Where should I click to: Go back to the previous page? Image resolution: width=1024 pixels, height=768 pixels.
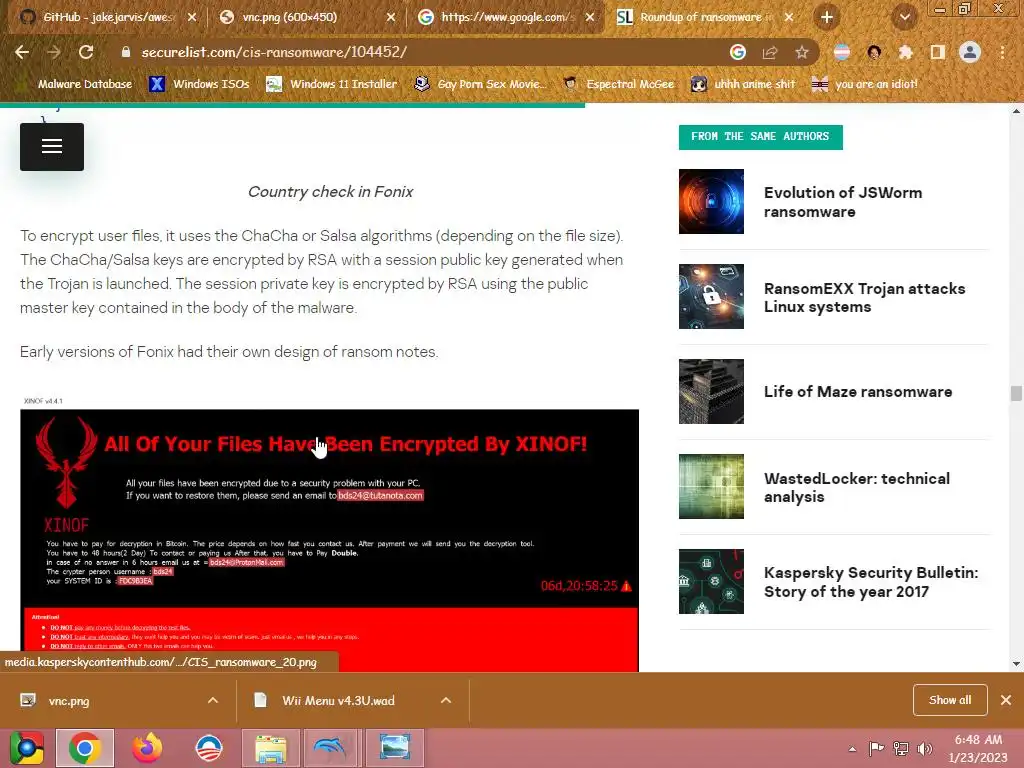tap(22, 52)
